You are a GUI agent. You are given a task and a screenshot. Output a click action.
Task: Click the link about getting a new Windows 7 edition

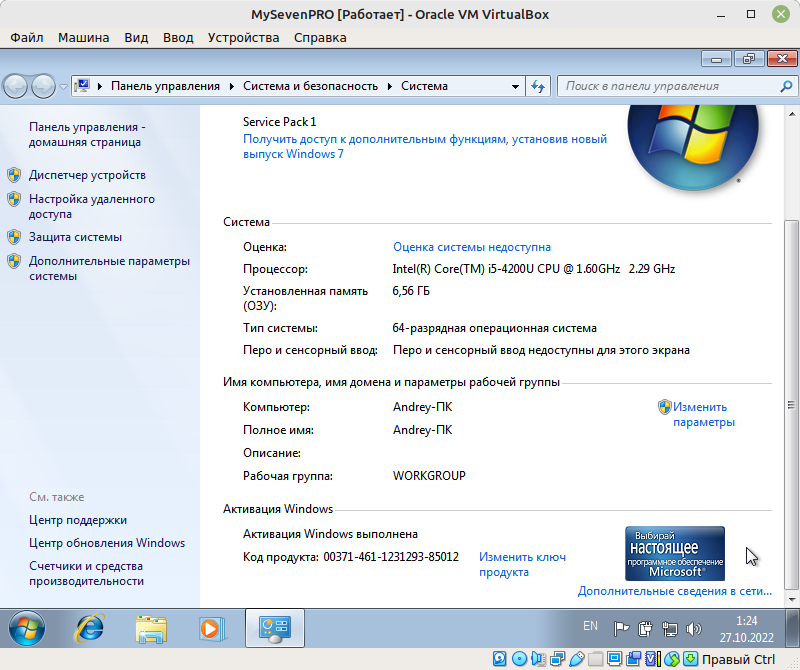(x=425, y=146)
